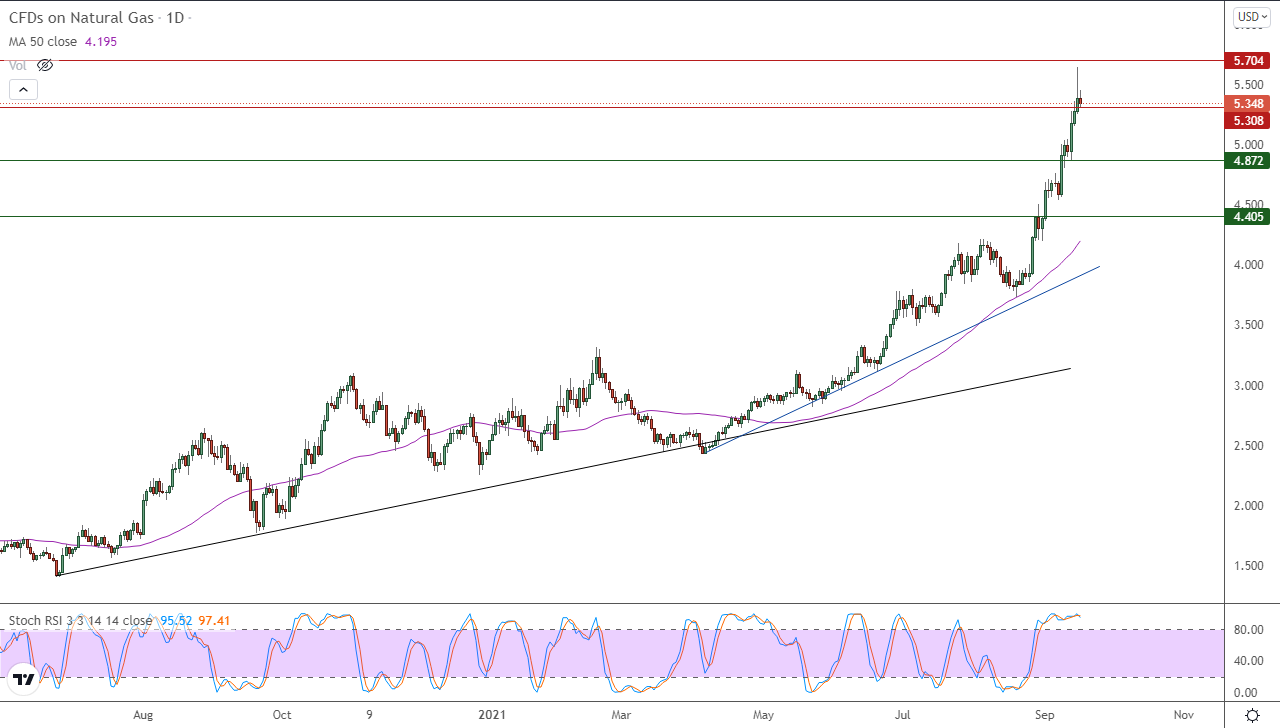Select the green horizontal line at 4.872
Screen dimensions: 1280x728
pyautogui.click(x=612, y=160)
